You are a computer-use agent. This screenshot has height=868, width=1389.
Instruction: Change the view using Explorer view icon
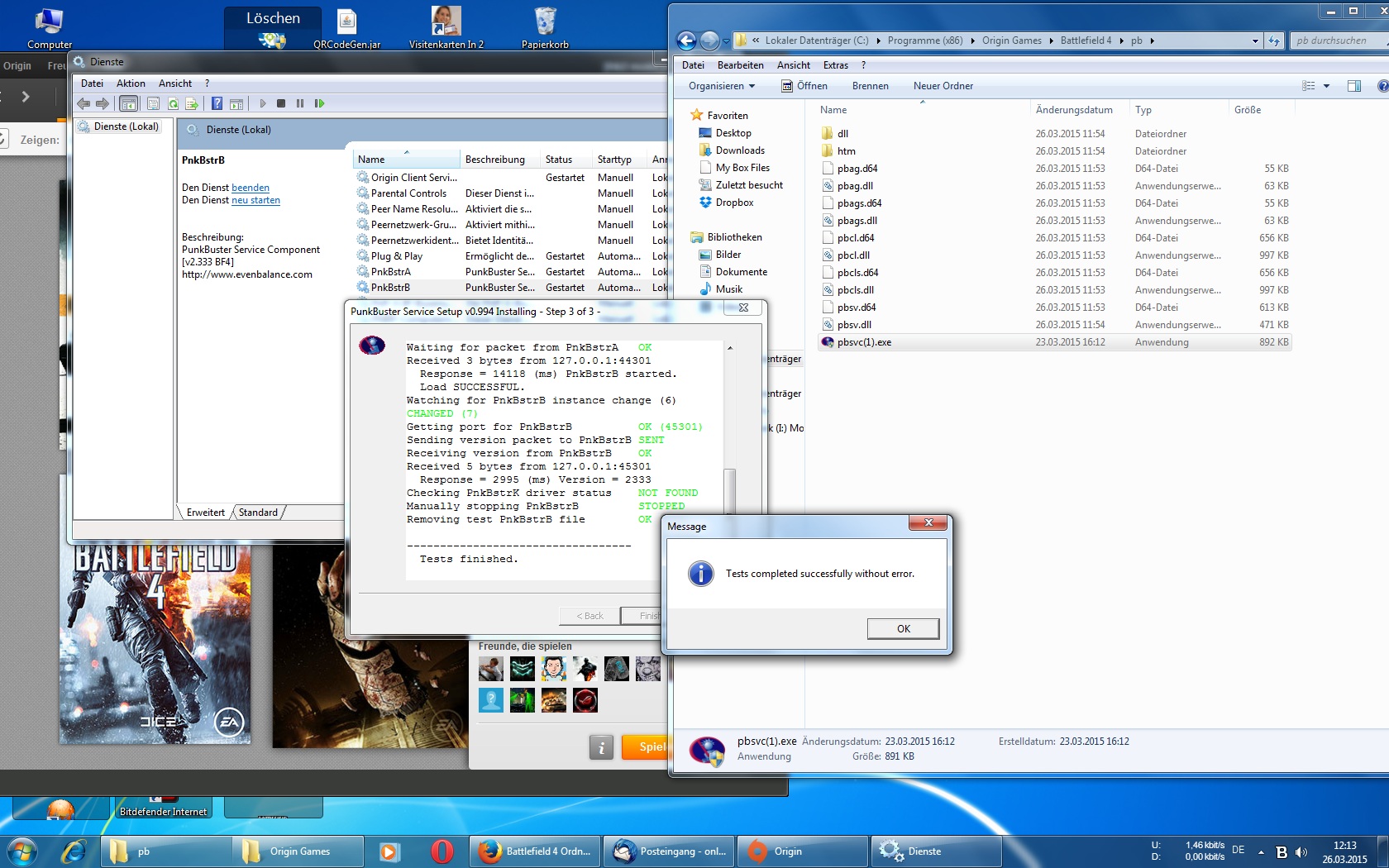(1309, 86)
